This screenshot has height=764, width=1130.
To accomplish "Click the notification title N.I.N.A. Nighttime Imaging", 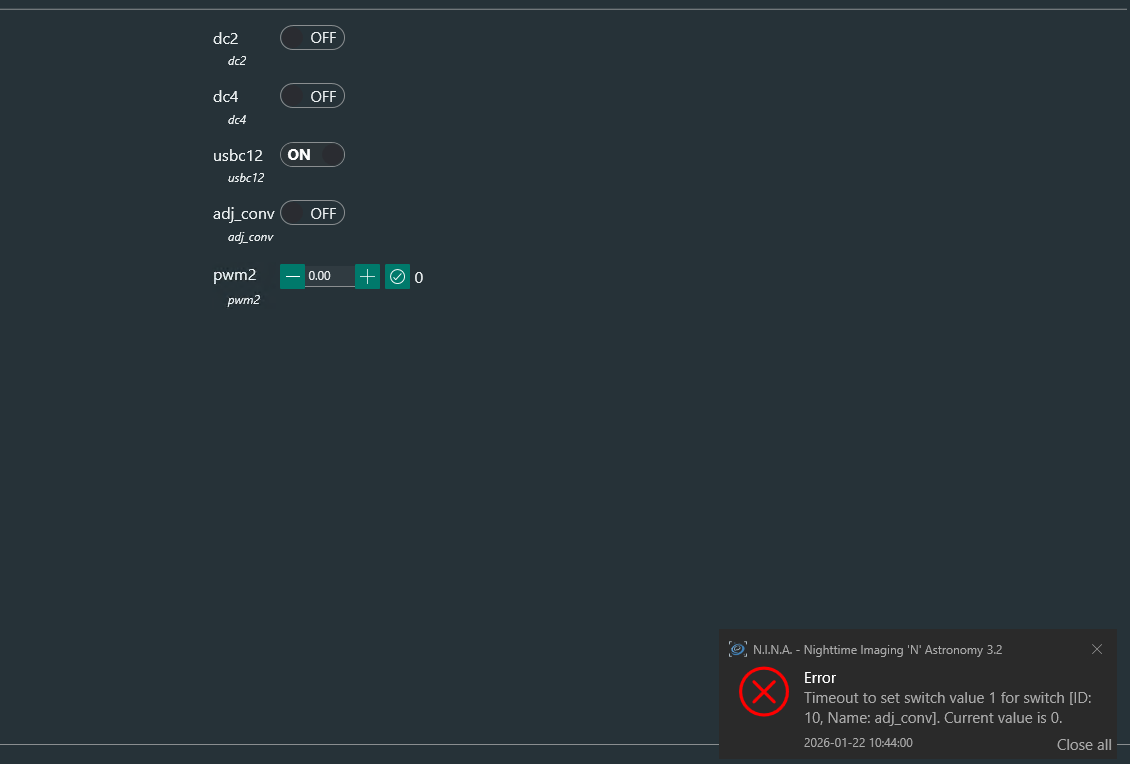I will (877, 650).
